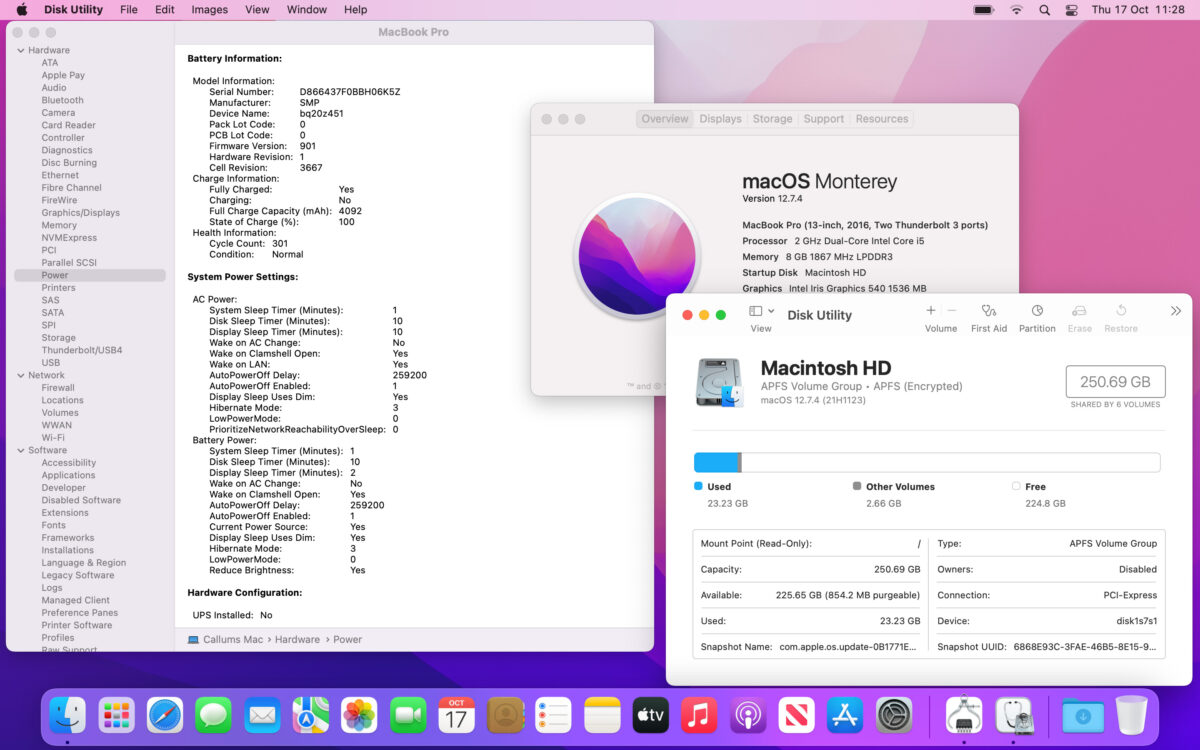Switch to the Support tab in About This Mac
1200x750 pixels.
coord(824,119)
